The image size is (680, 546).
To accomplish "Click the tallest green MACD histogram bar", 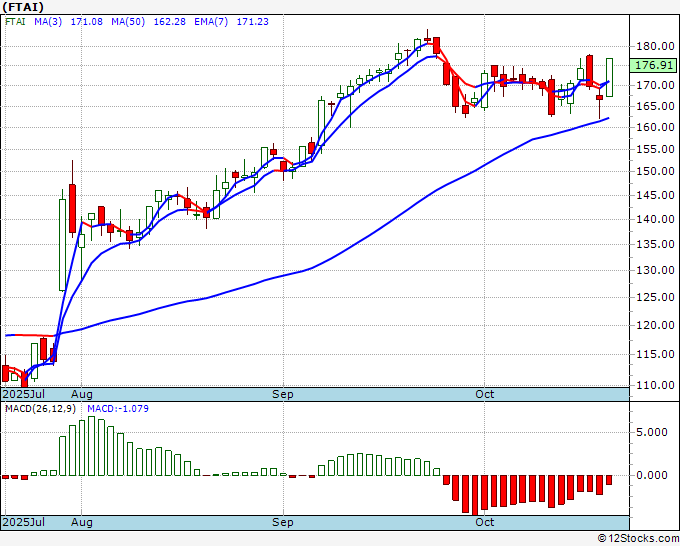I will pyautogui.click(x=92, y=446).
